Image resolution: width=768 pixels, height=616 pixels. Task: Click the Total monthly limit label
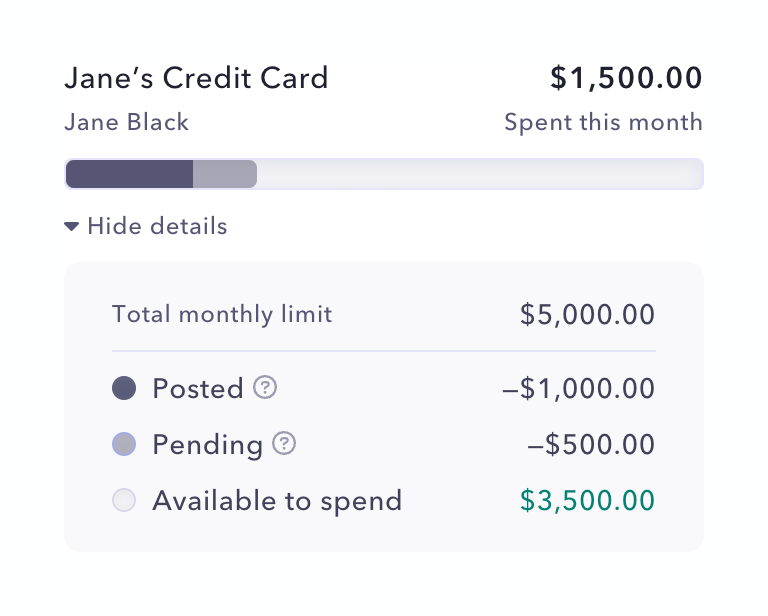click(222, 315)
